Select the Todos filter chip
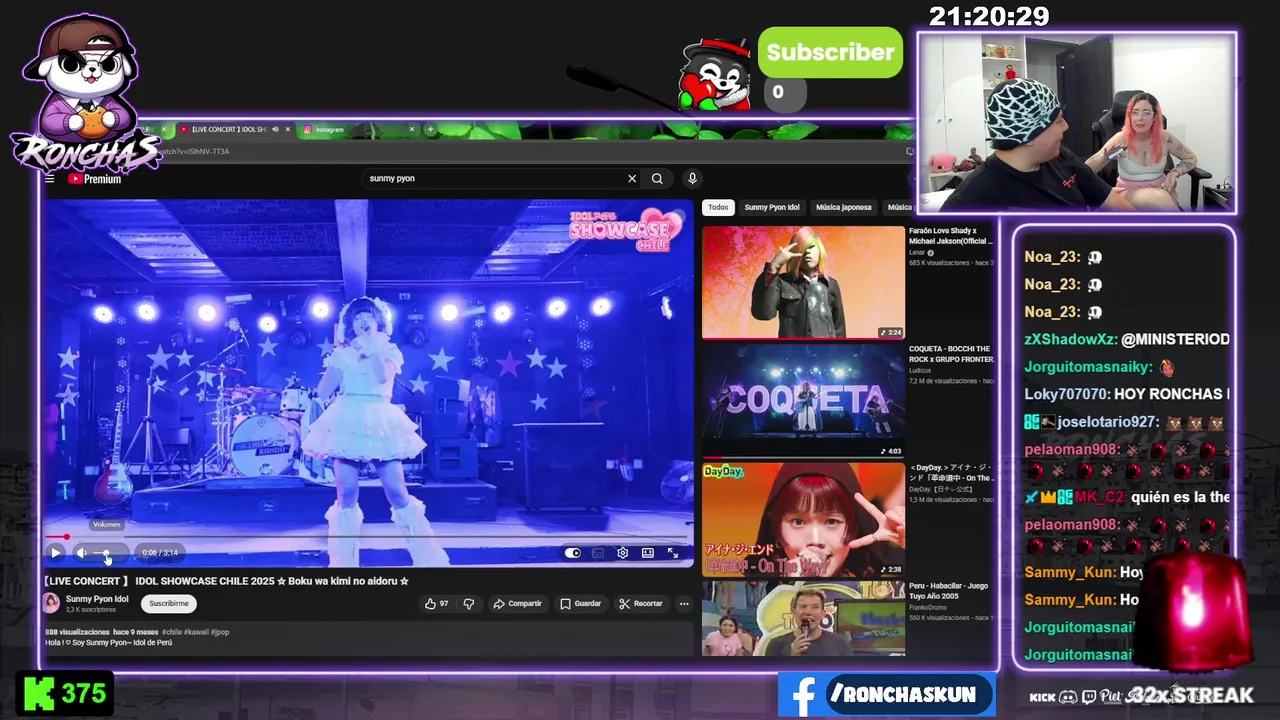This screenshot has height=720, width=1280. coord(718,207)
